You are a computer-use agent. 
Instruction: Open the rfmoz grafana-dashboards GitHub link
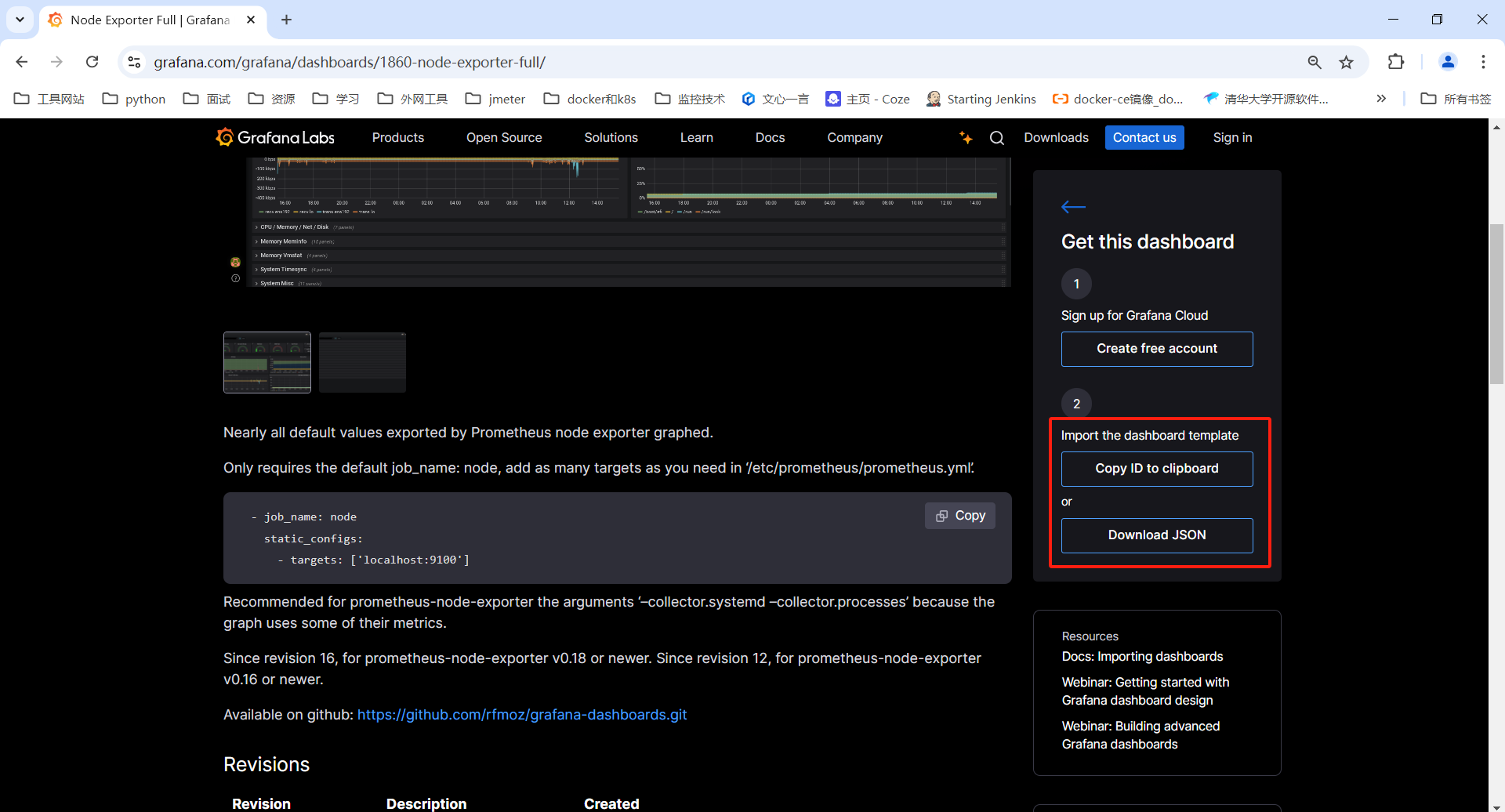(522, 714)
